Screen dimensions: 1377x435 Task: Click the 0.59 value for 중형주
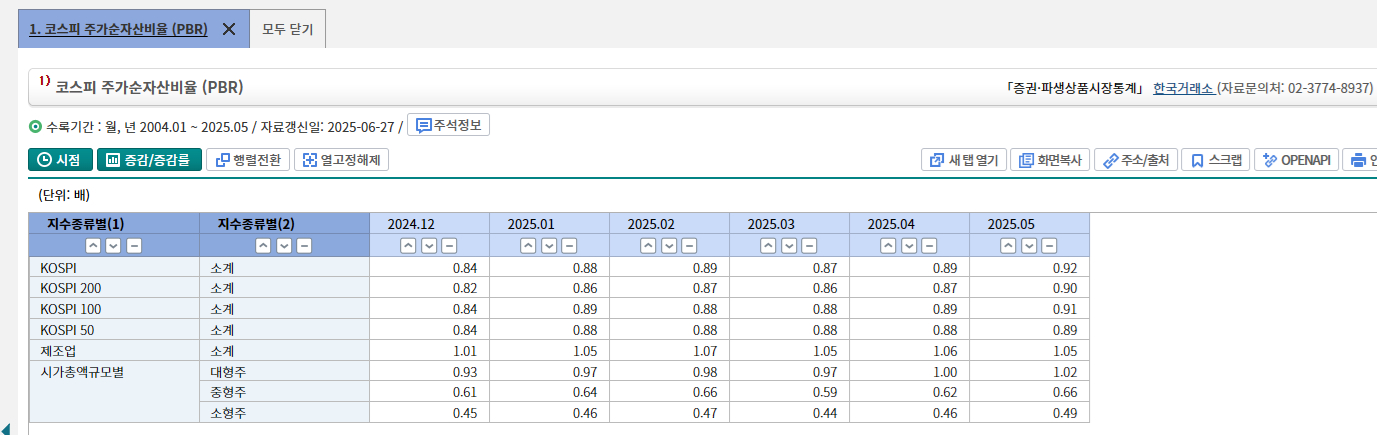click(825, 393)
